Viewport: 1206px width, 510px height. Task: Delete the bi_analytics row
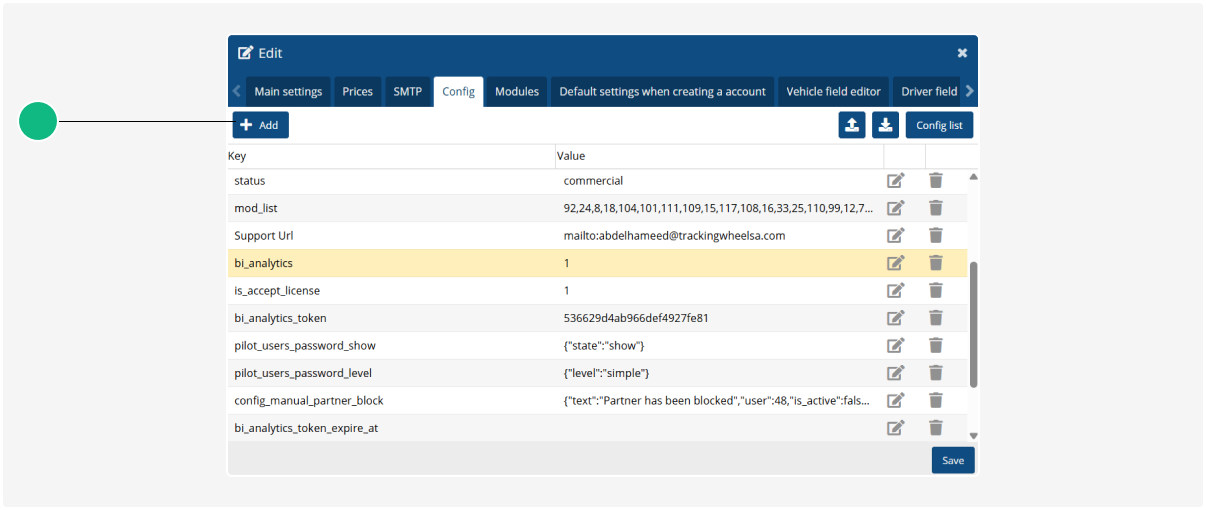click(x=936, y=263)
